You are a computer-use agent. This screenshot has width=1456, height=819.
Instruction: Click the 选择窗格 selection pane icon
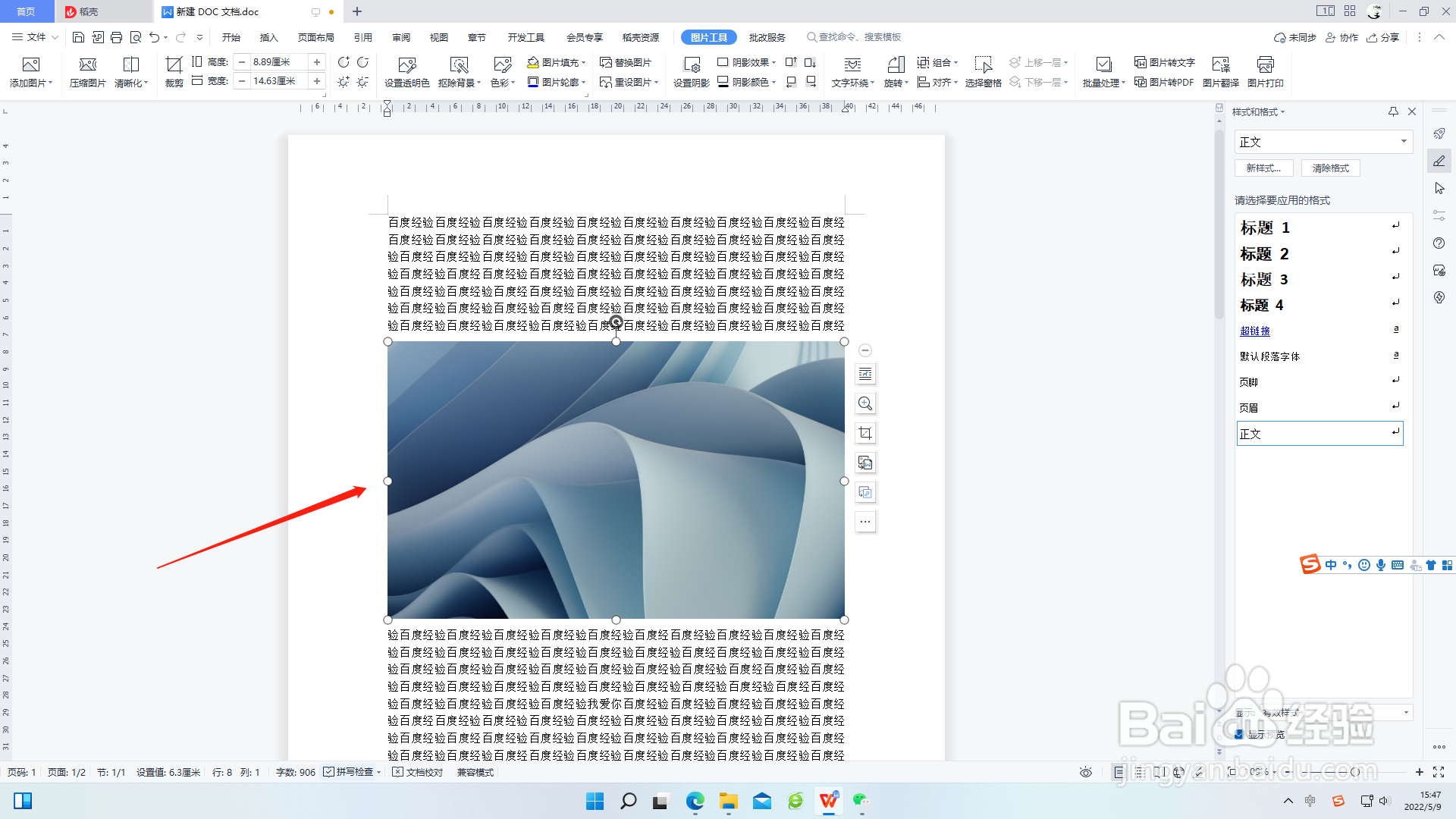pos(983,64)
